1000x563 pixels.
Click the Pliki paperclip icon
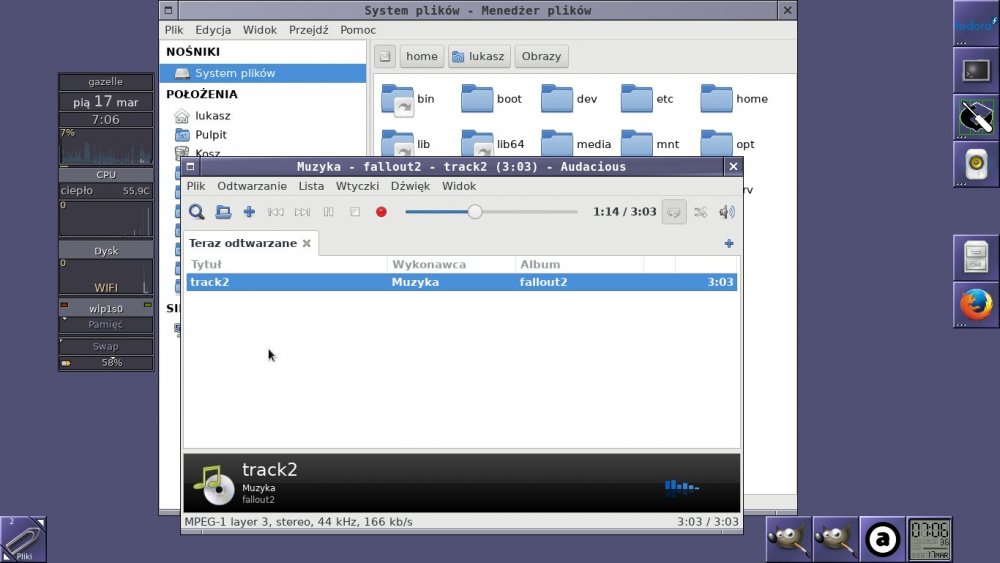pos(23,539)
